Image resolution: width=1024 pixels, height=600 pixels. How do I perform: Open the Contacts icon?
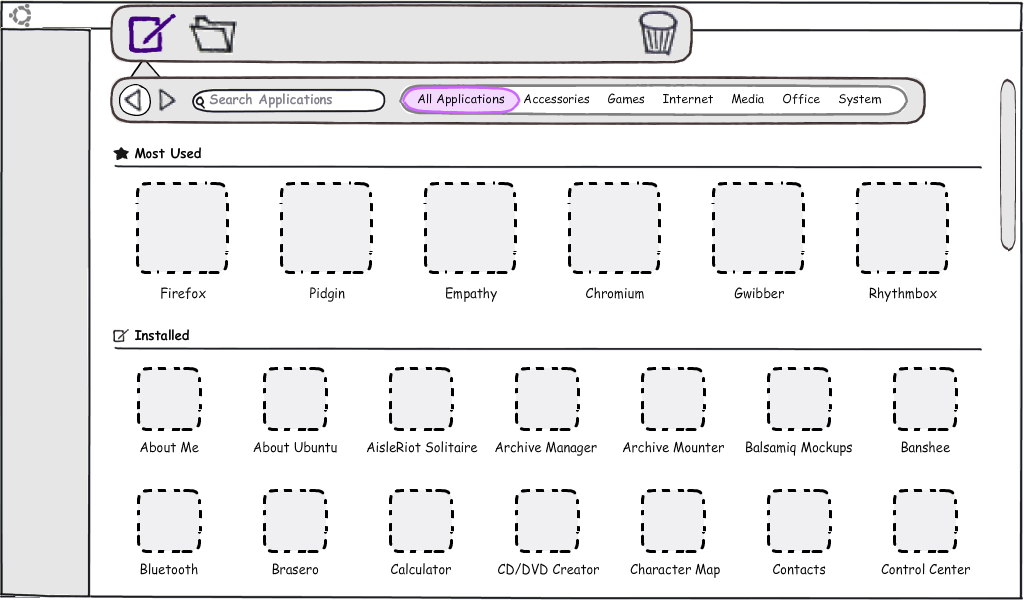pos(799,521)
